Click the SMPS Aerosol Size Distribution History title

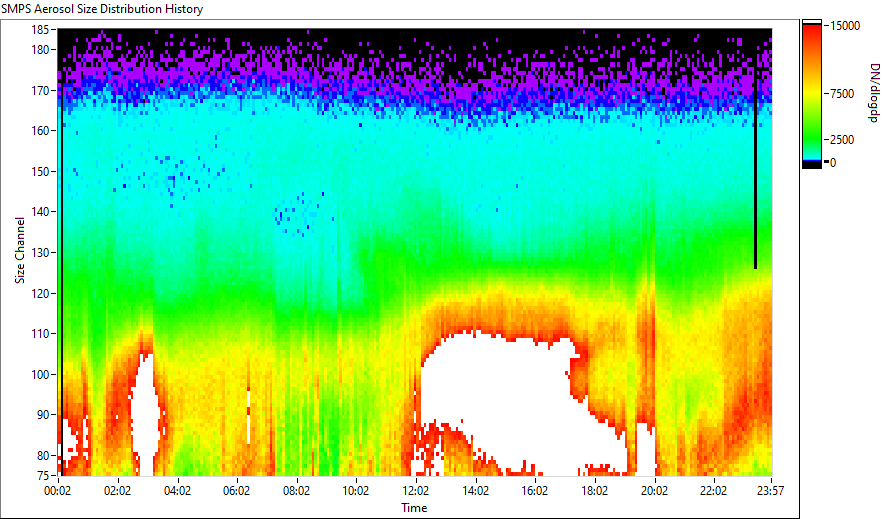(x=102, y=8)
